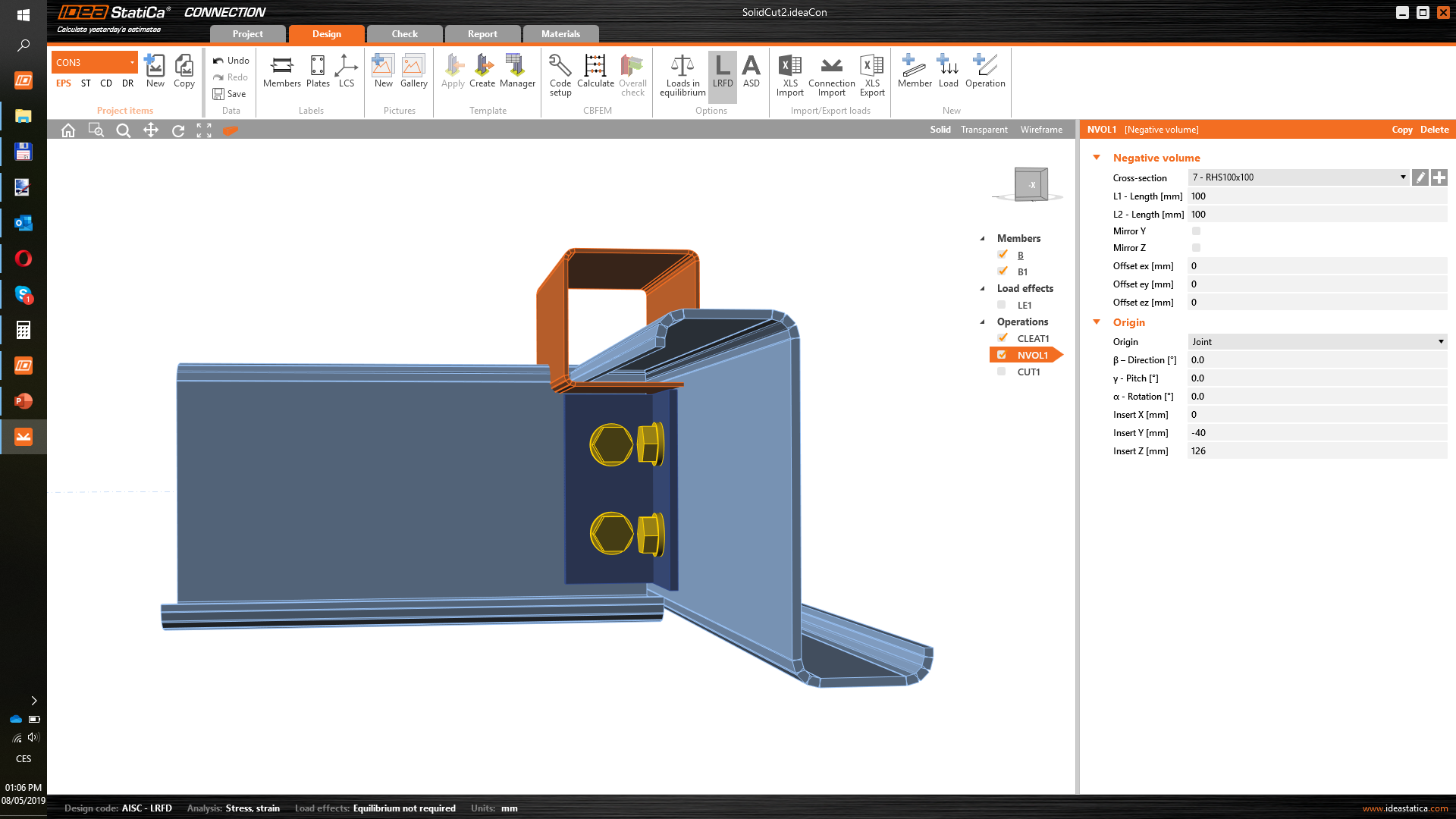1456x819 pixels.
Task: Switch to the Report ribbon tab
Action: tap(481, 33)
